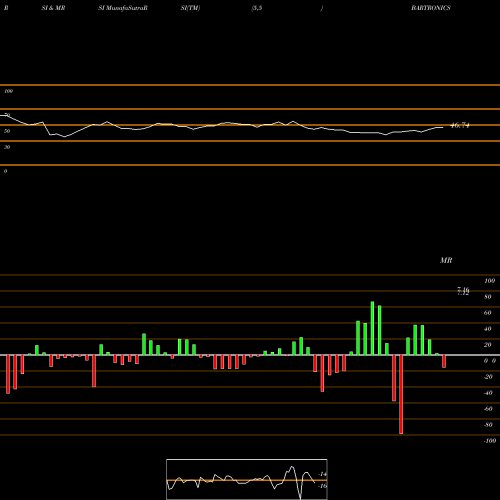Viewport: 500px width, 500px height.
Task: Click the BARTRONICS symbol label
Action: click(x=431, y=8)
